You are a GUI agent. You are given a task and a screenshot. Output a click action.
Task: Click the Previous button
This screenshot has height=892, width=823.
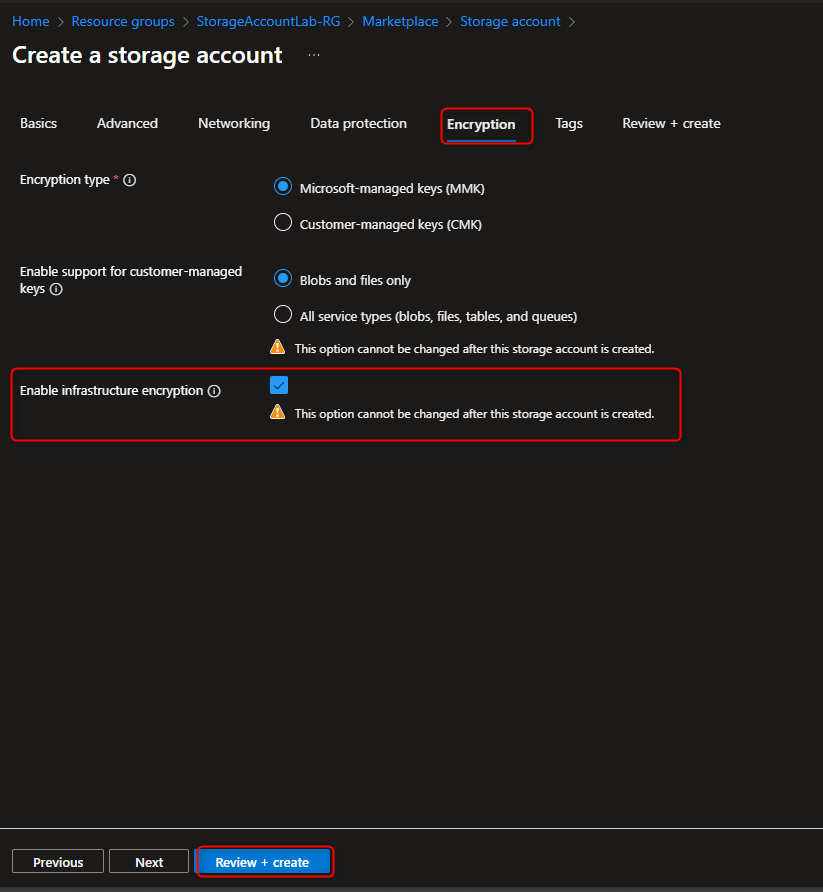[57, 861]
